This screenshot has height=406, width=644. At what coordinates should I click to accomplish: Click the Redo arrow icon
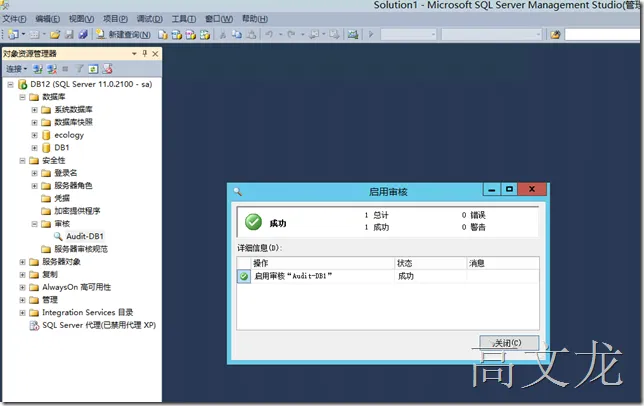click(x=291, y=34)
